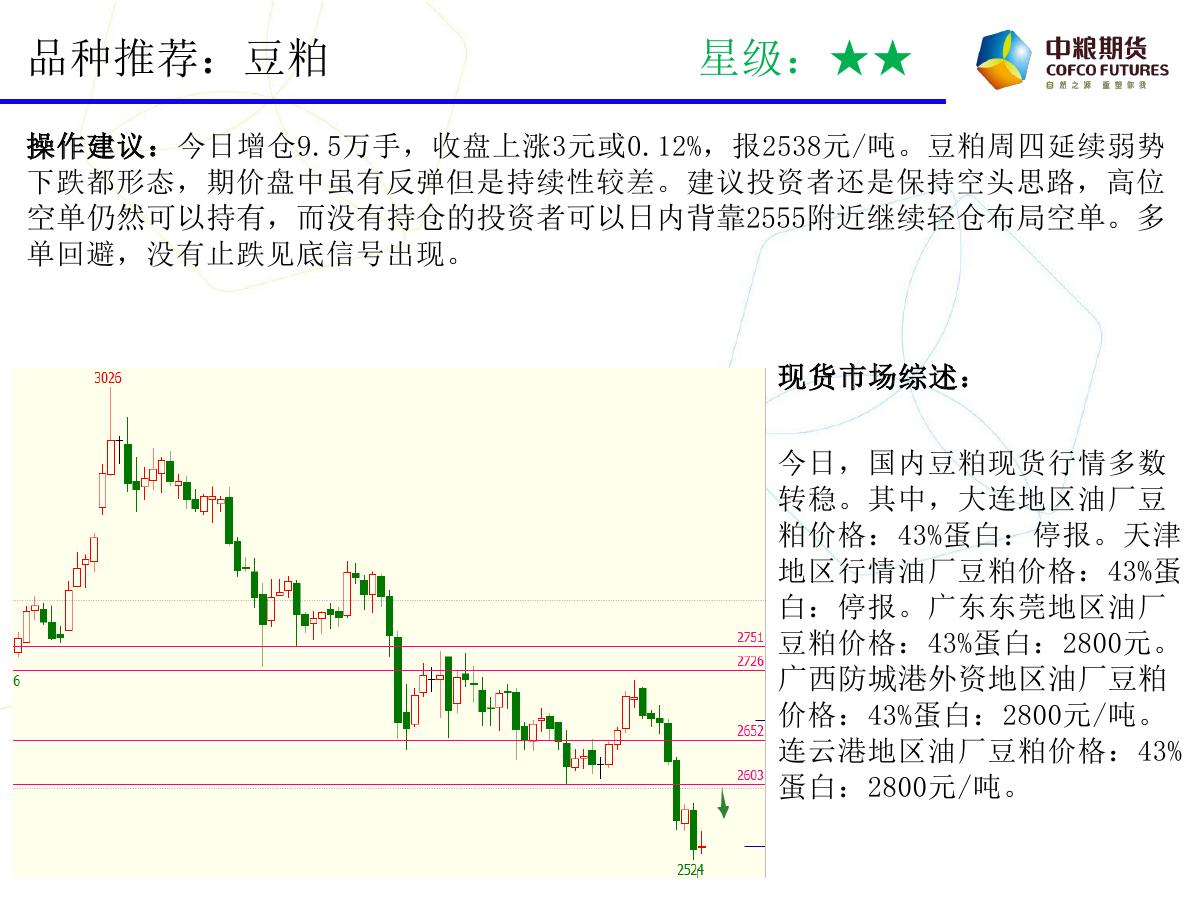Viewport: 1200px width, 900px height.
Task: Click the spot market summary paragraph
Action: coord(977,624)
